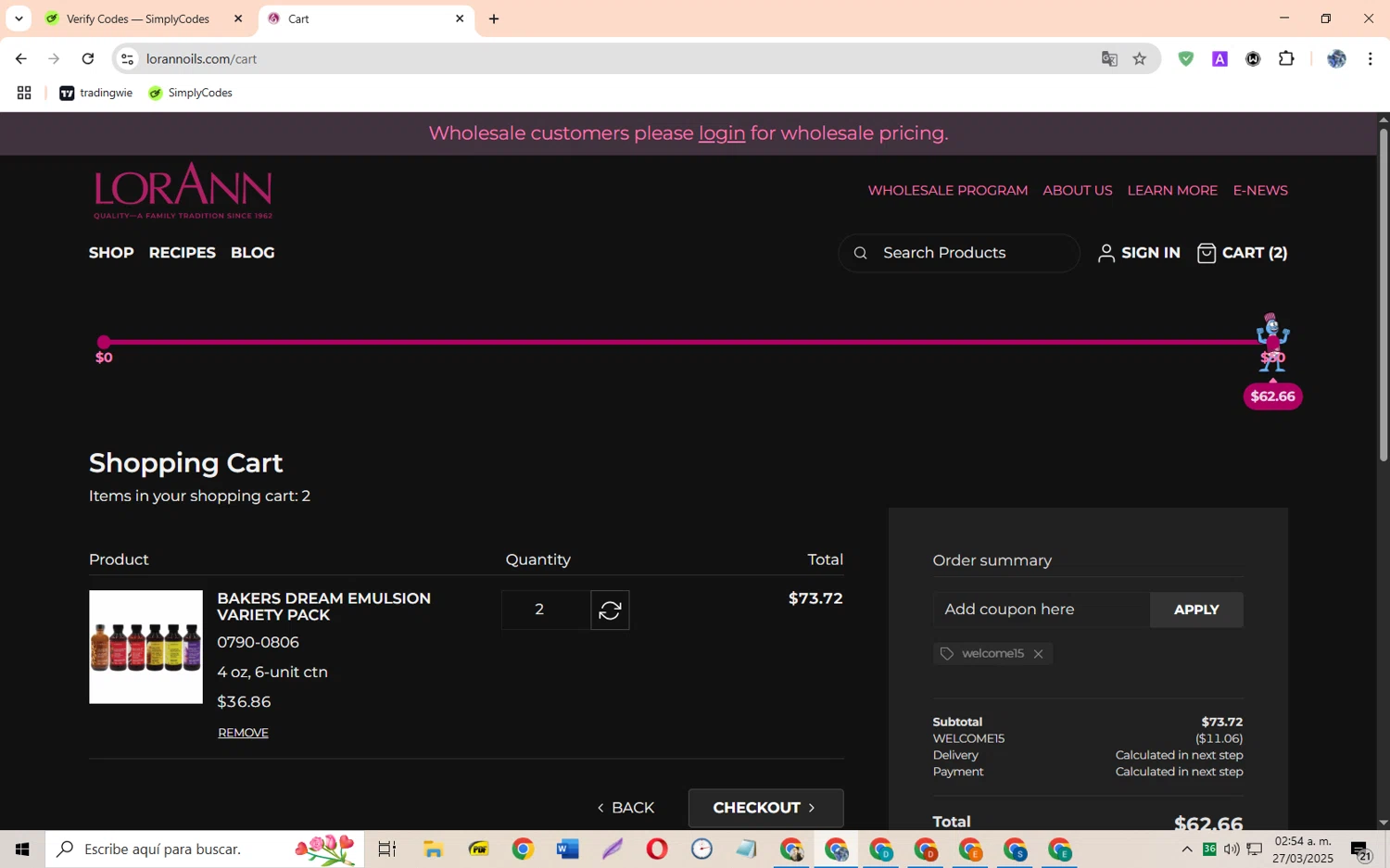
Task: Click the LorAnn logo
Action: click(x=183, y=191)
